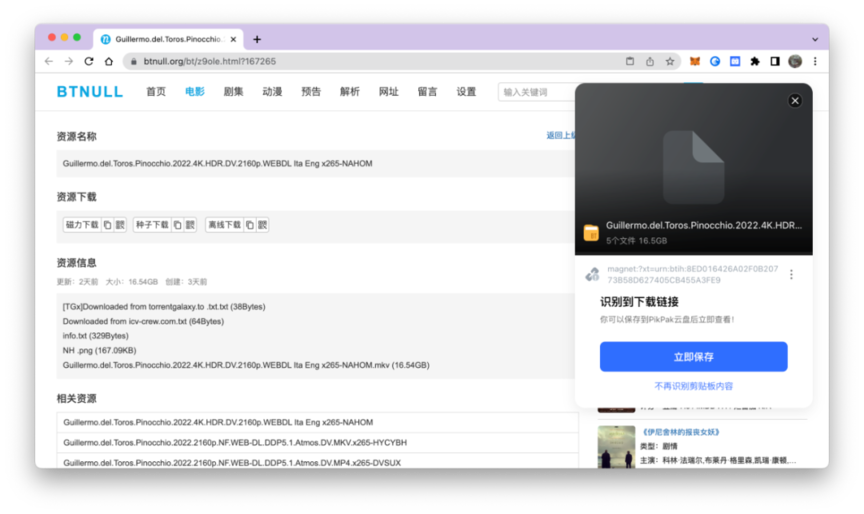864x514 pixels.
Task: Open the 首页 navigation item
Action: pyautogui.click(x=156, y=91)
